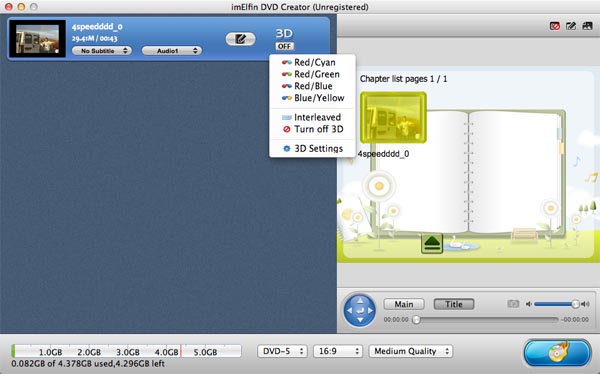The image size is (600, 374).
Task: Choose Turn off 3D
Action: [312, 129]
